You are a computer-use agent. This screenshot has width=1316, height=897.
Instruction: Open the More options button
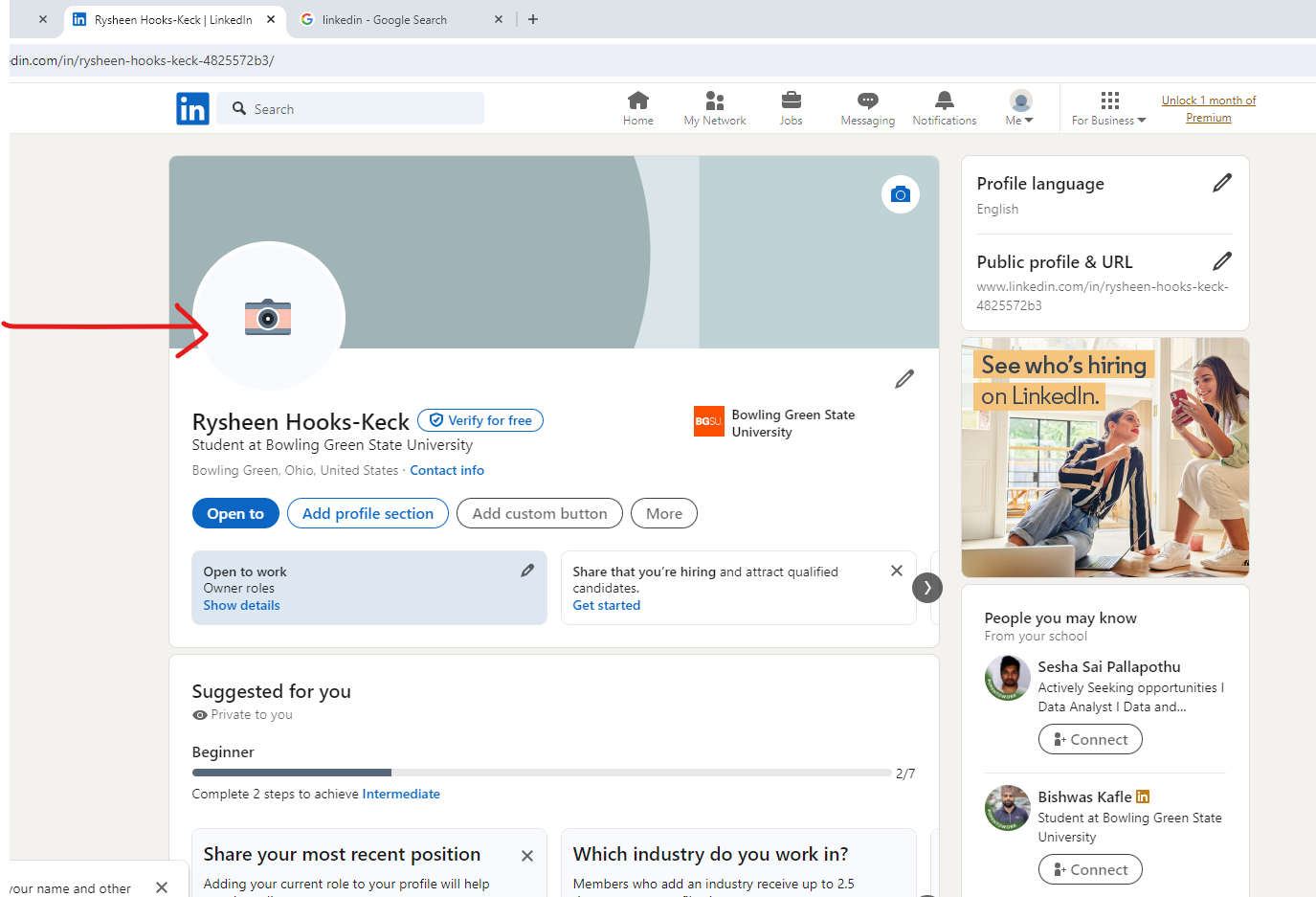click(x=664, y=513)
